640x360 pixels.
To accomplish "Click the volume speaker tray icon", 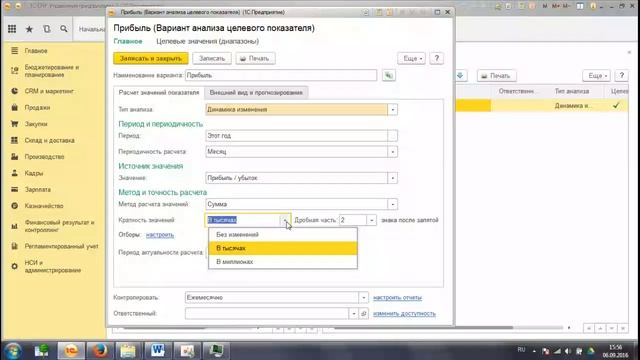I will (568, 351).
